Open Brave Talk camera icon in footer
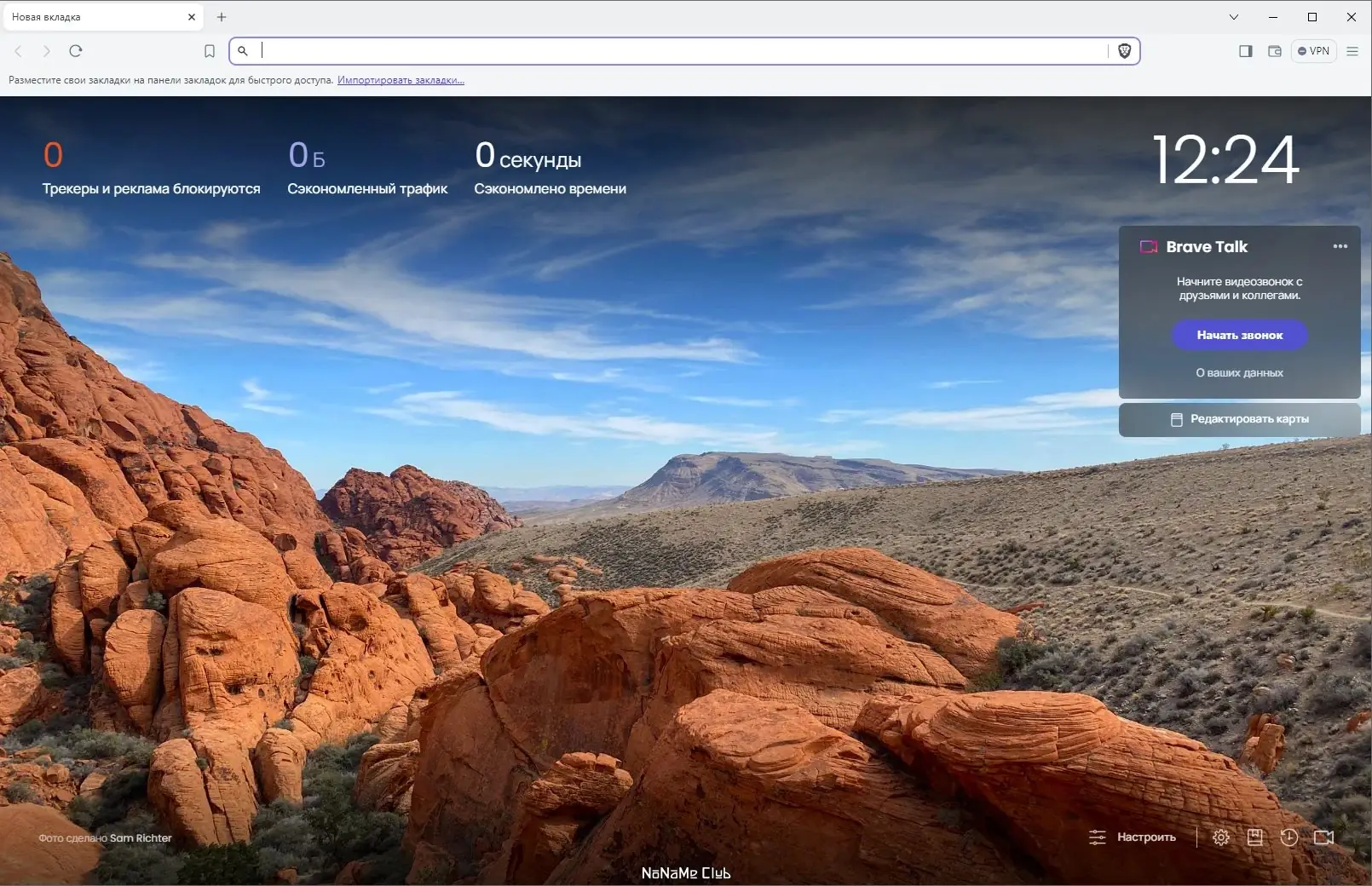Screen dimensions: 1372x886 pos(1323,837)
